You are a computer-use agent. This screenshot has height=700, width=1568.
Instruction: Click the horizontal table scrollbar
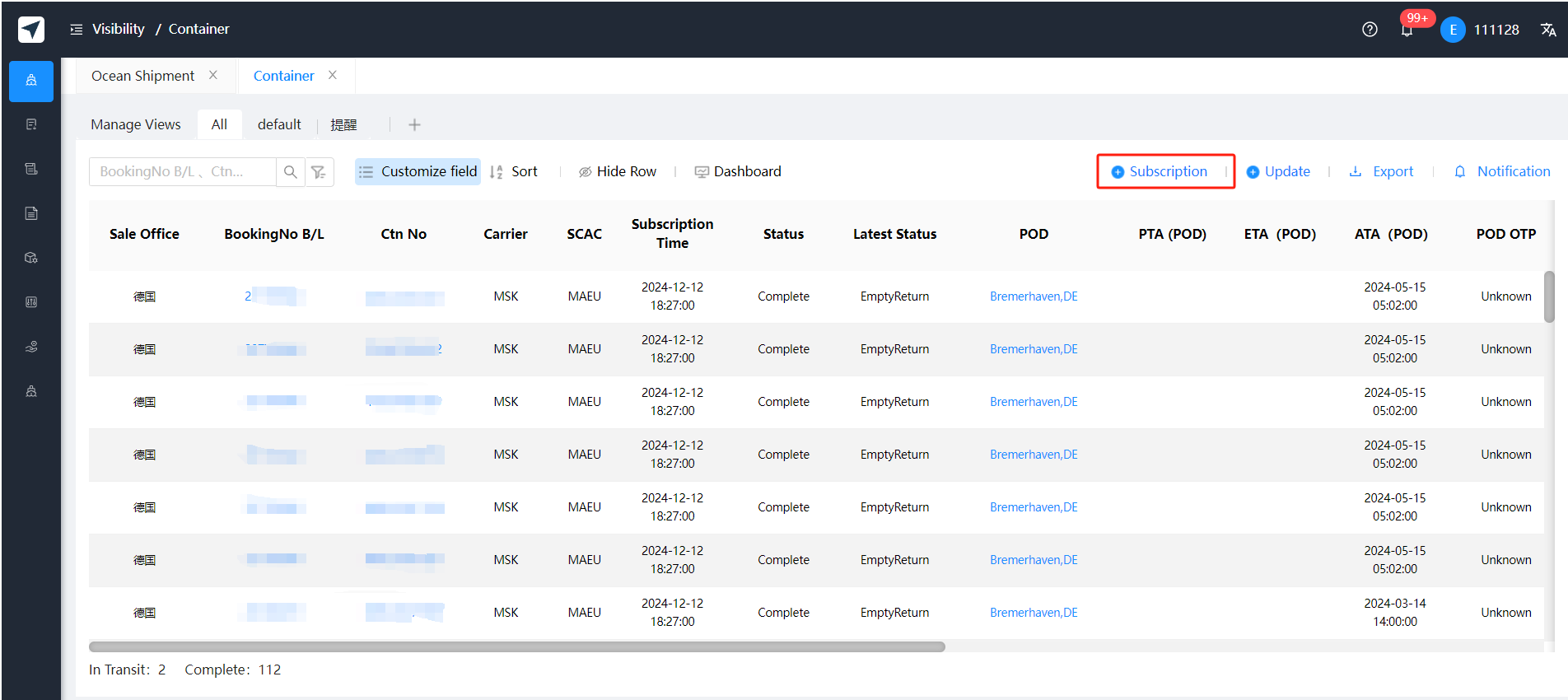517,646
